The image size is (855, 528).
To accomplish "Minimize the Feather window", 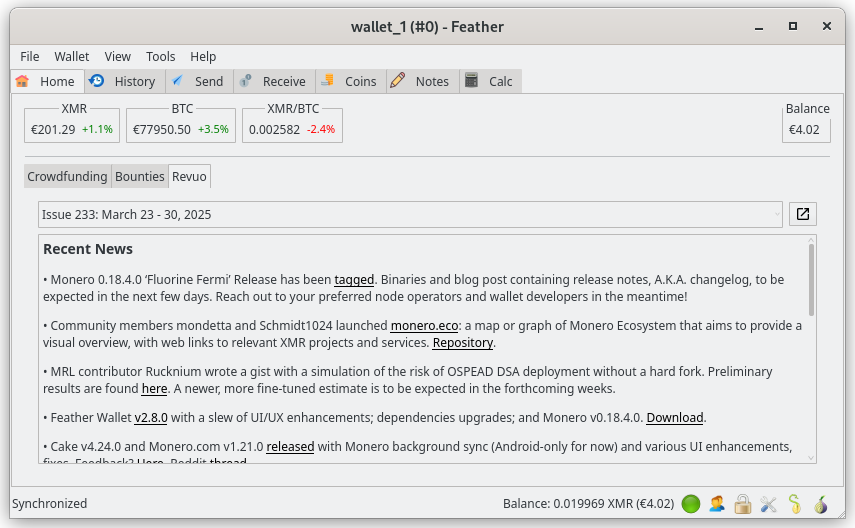I will tap(758, 27).
